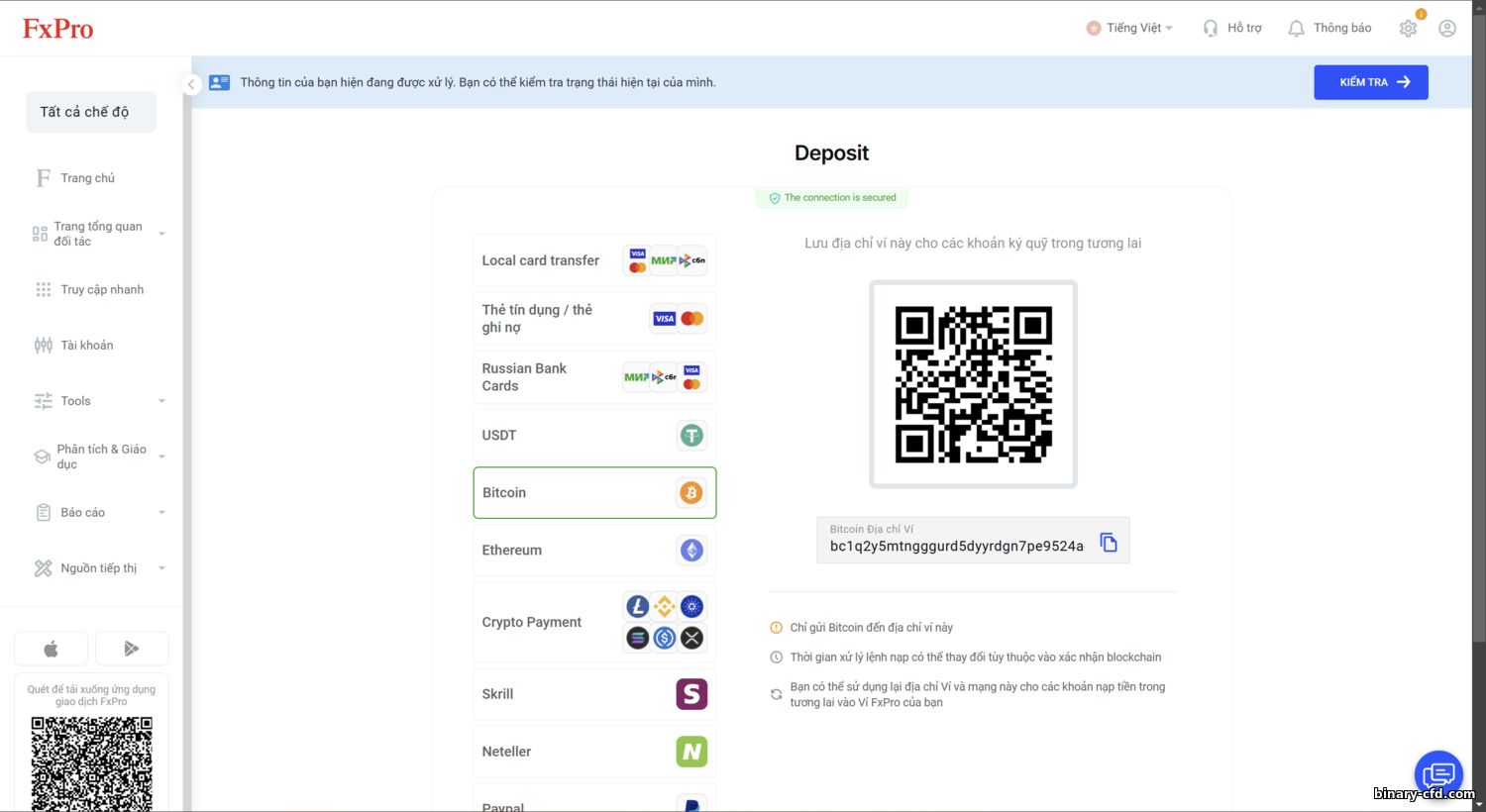Collapse the sidebar with arrow toggle
This screenshot has height=812, width=1486.
(x=191, y=84)
